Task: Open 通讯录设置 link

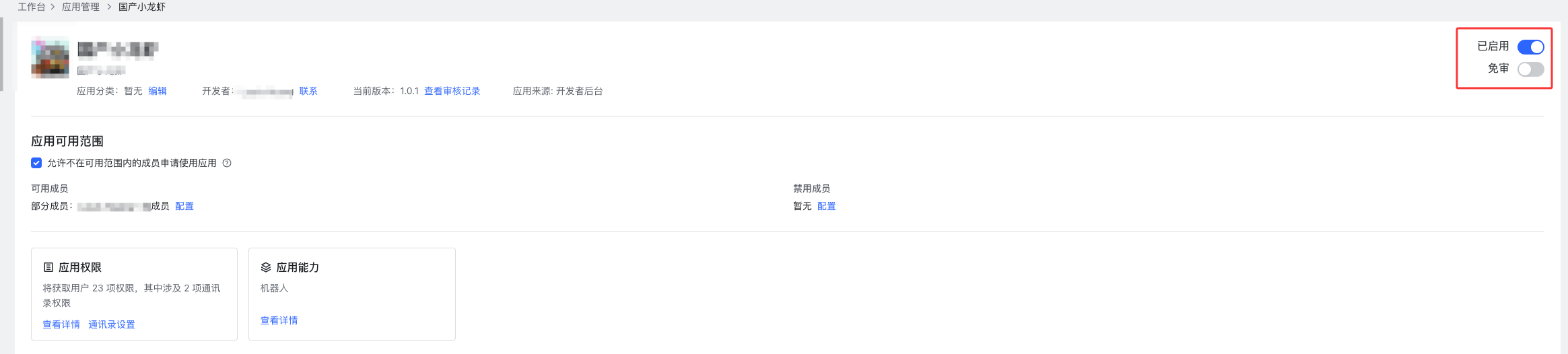Action: pos(112,324)
